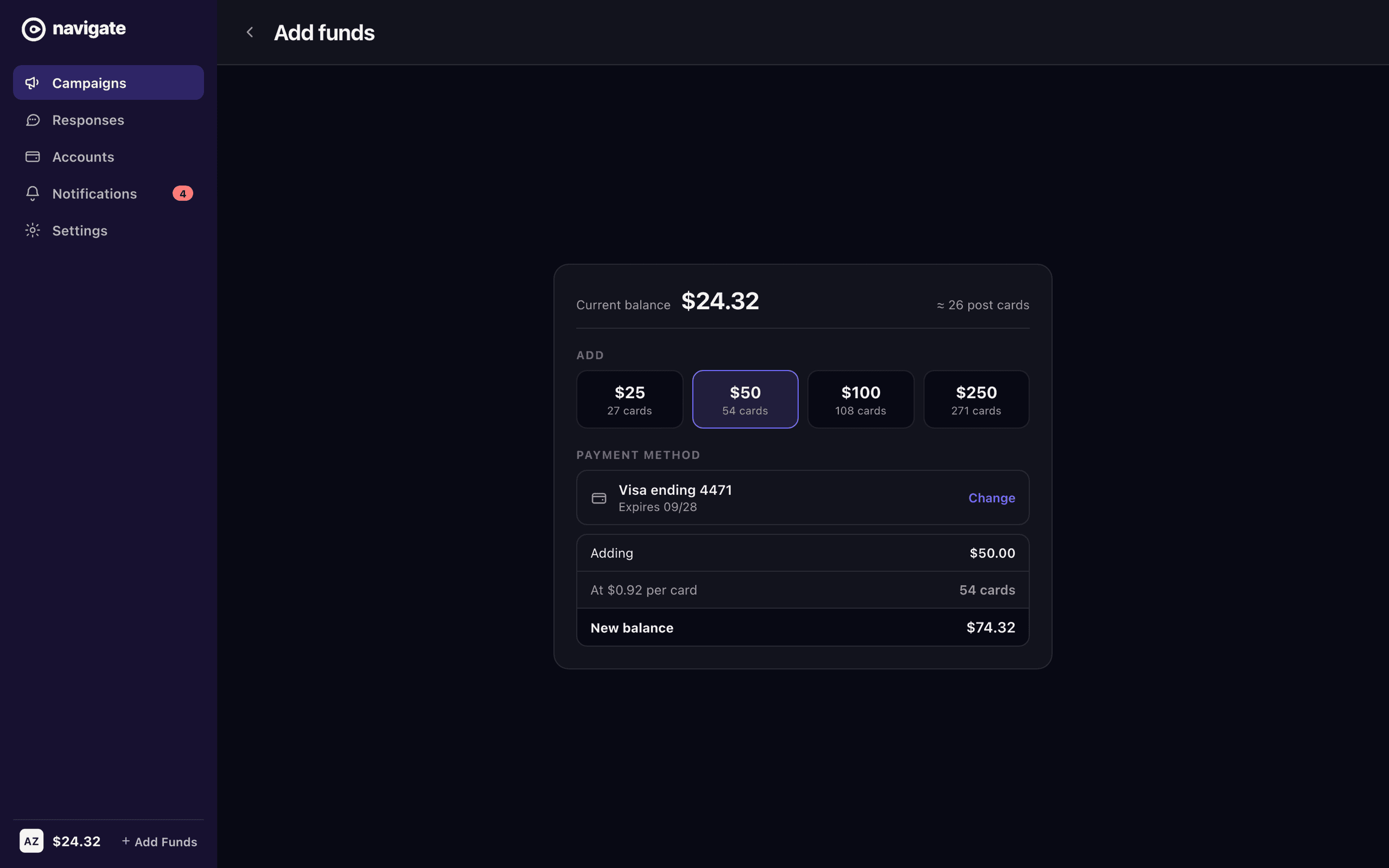This screenshot has height=868, width=1389.
Task: Go back using the left chevron arrow
Action: [250, 32]
